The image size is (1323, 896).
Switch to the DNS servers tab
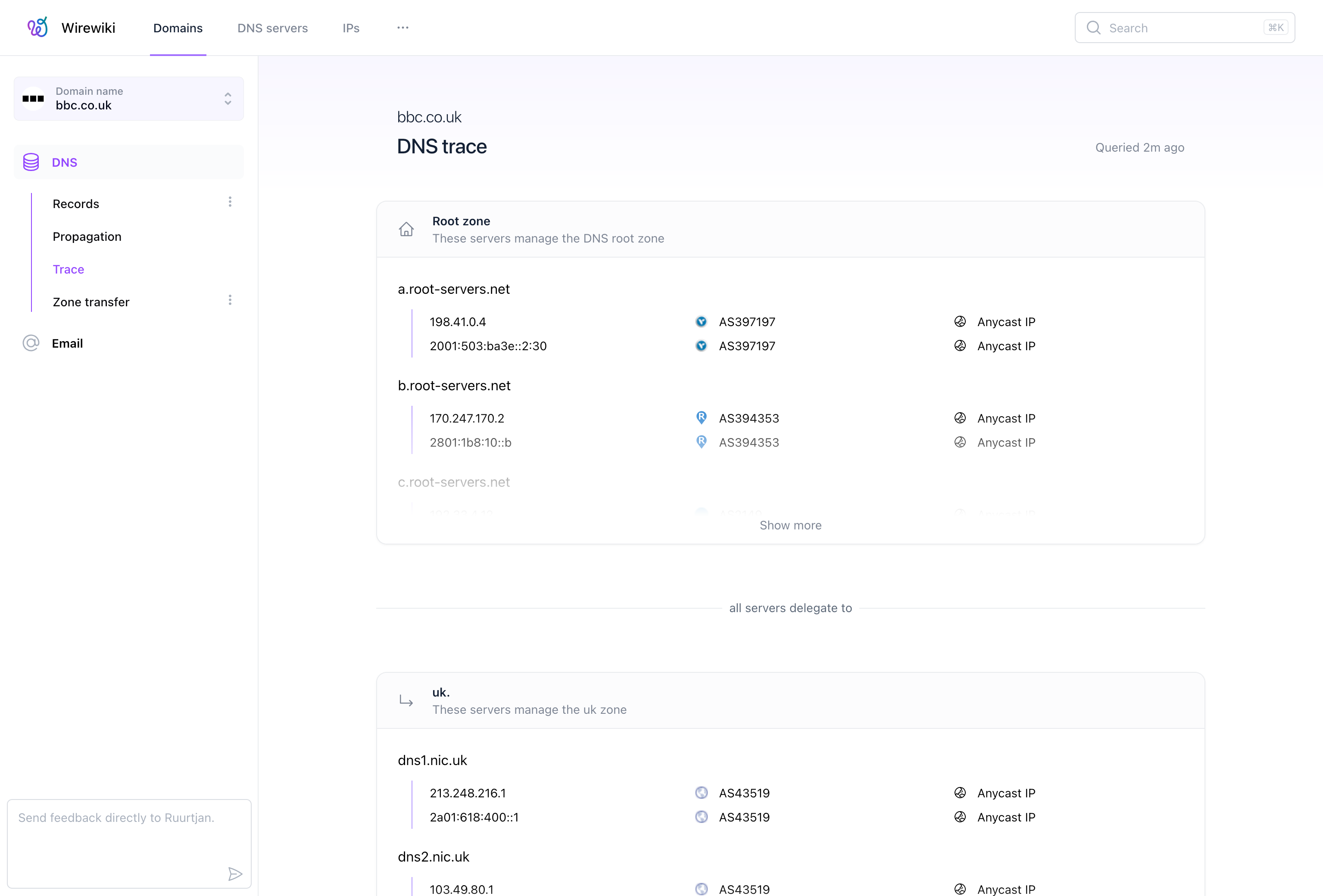[272, 28]
